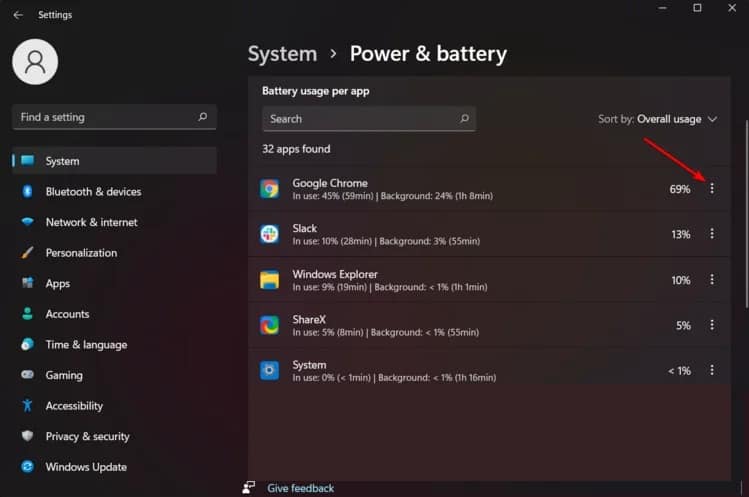Maximize the Settings window
This screenshot has height=497, width=749.
[697, 8]
